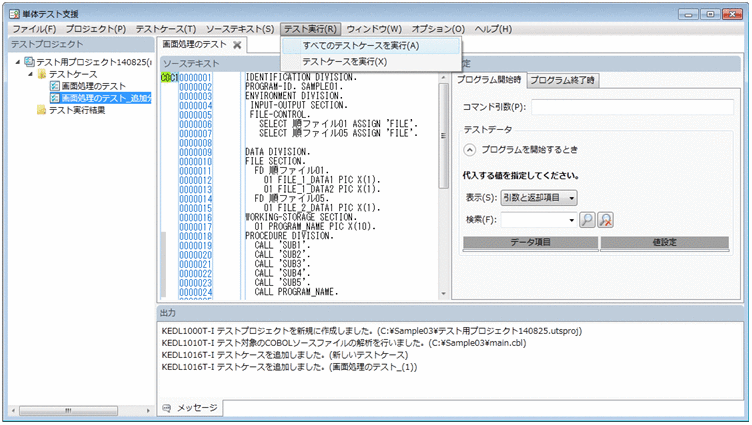Switch to the プログラム終了時 tab
Image resolution: width=752 pixels, height=425 pixels.
pos(562,81)
